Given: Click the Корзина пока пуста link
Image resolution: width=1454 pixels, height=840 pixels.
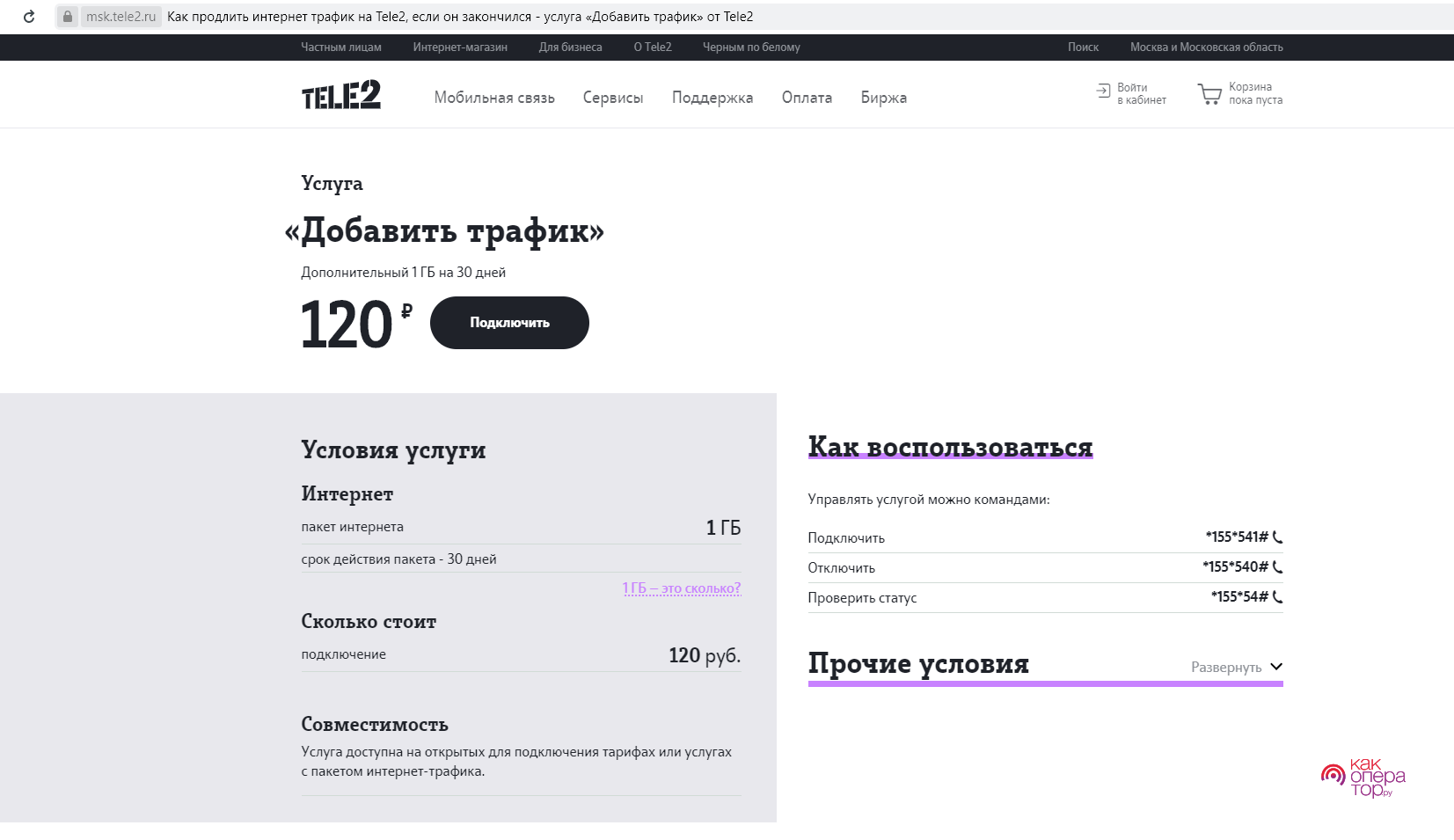Looking at the screenshot, I should click(1255, 93).
